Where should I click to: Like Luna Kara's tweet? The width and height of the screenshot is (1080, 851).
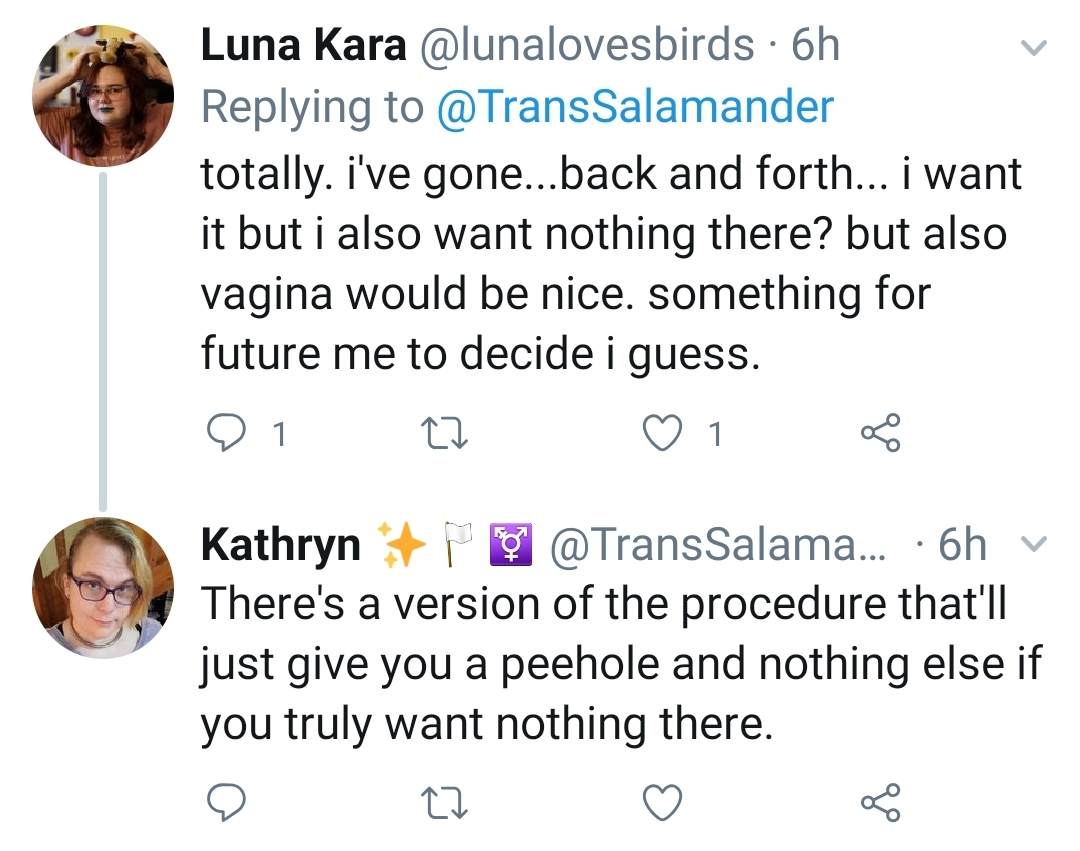[x=662, y=433]
